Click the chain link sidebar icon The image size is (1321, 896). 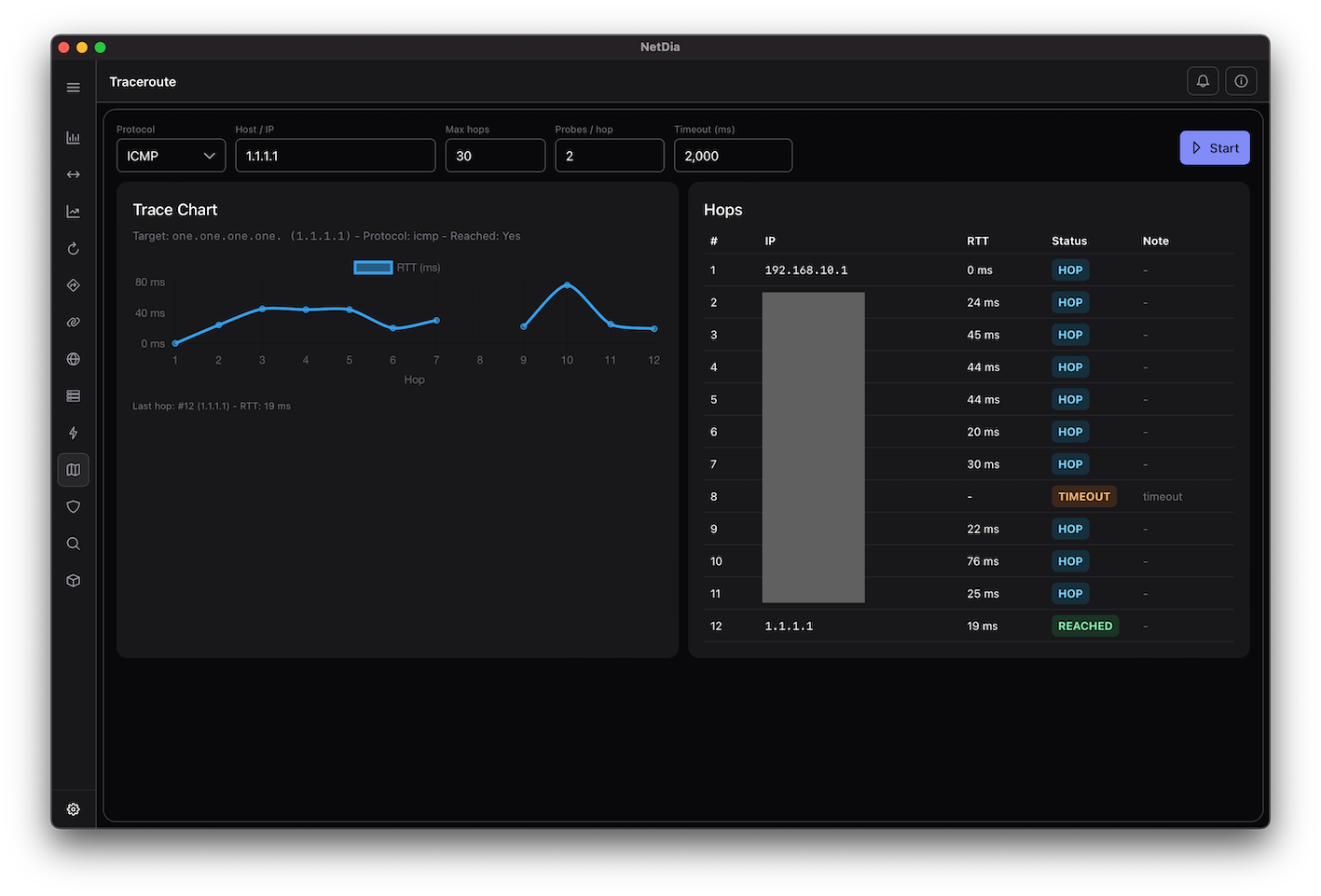point(74,323)
